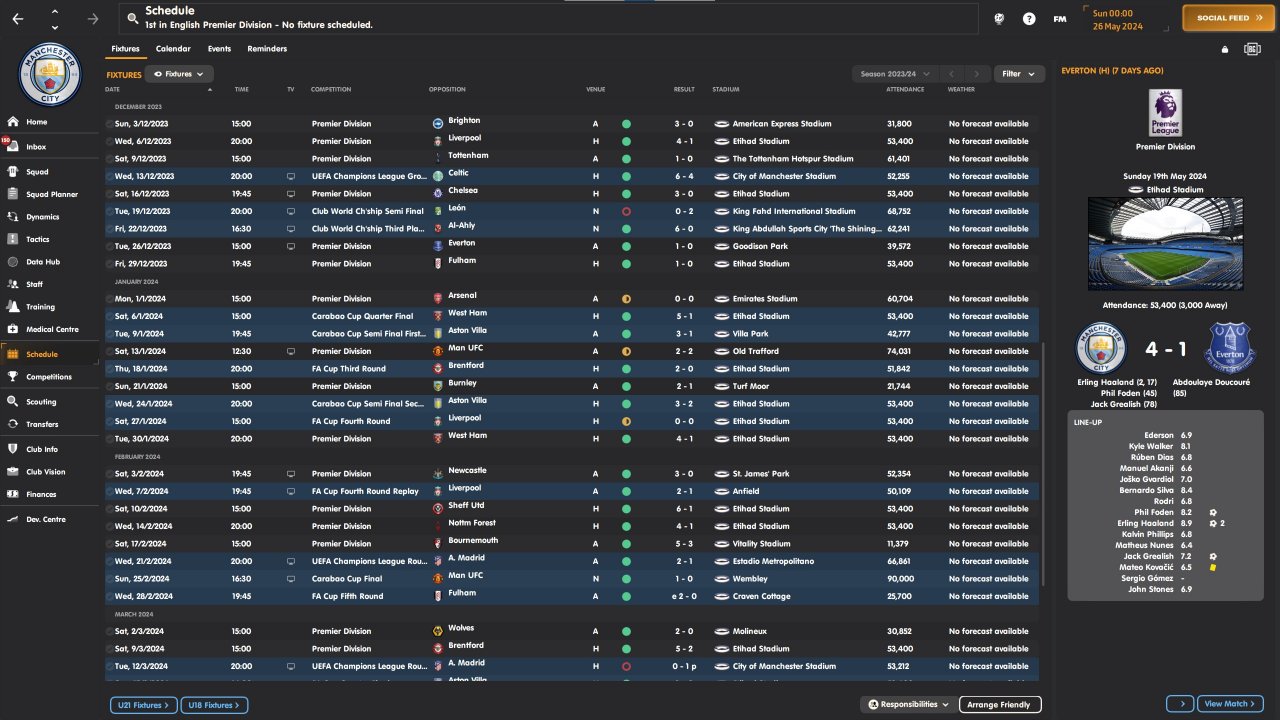Go back with the left arrow
Image resolution: width=1280 pixels, height=720 pixels.
18,18
